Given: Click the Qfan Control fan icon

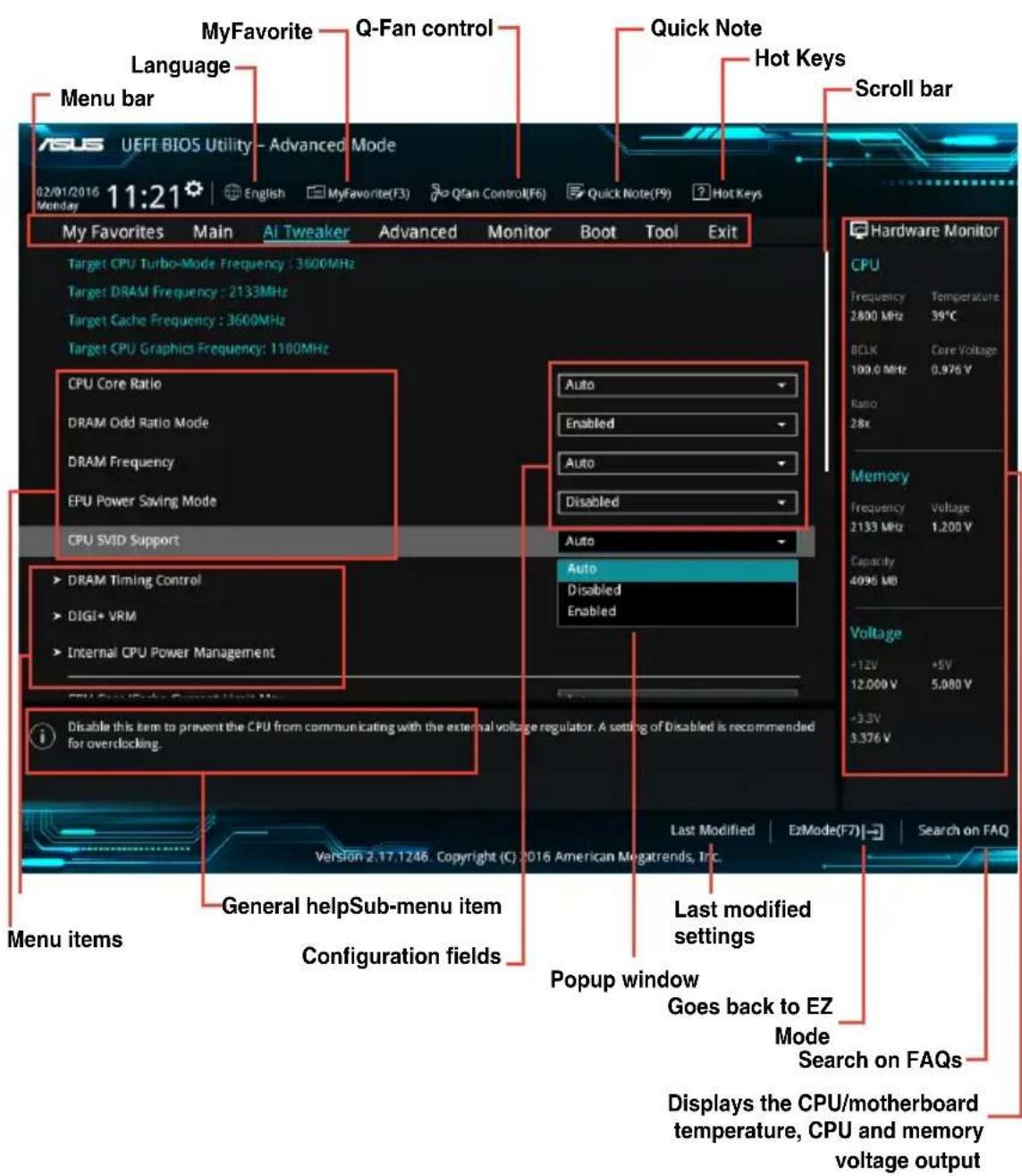Looking at the screenshot, I should pyautogui.click(x=439, y=192).
